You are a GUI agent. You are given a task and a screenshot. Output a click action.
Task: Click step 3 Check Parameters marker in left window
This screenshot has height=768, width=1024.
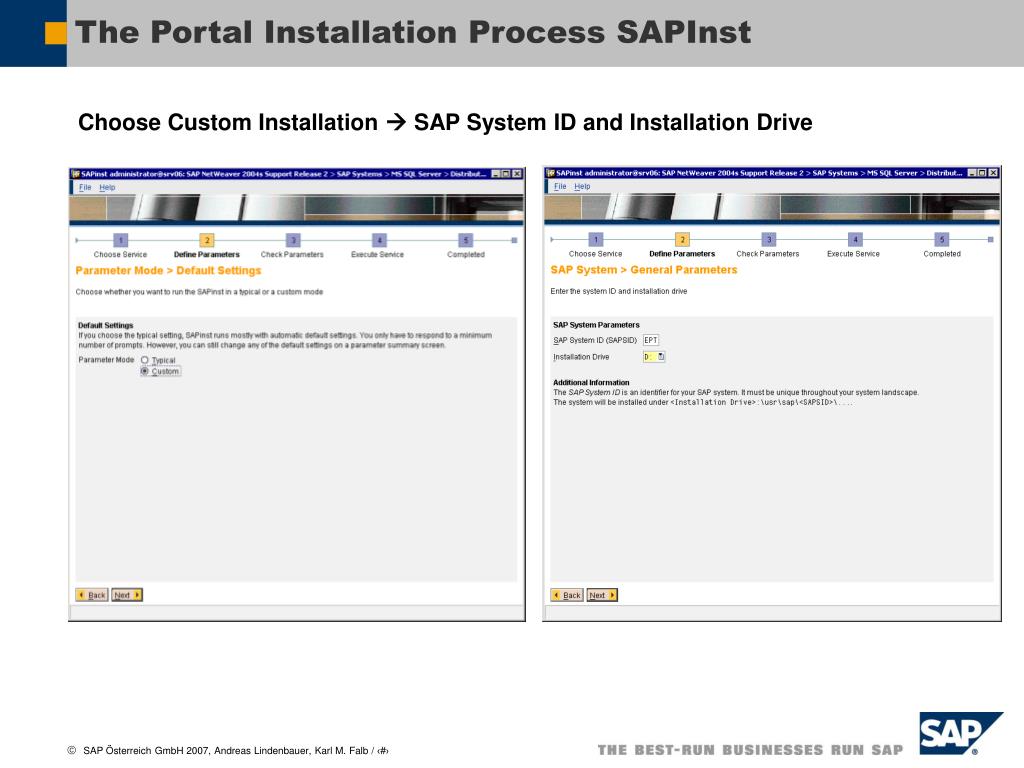click(x=293, y=240)
